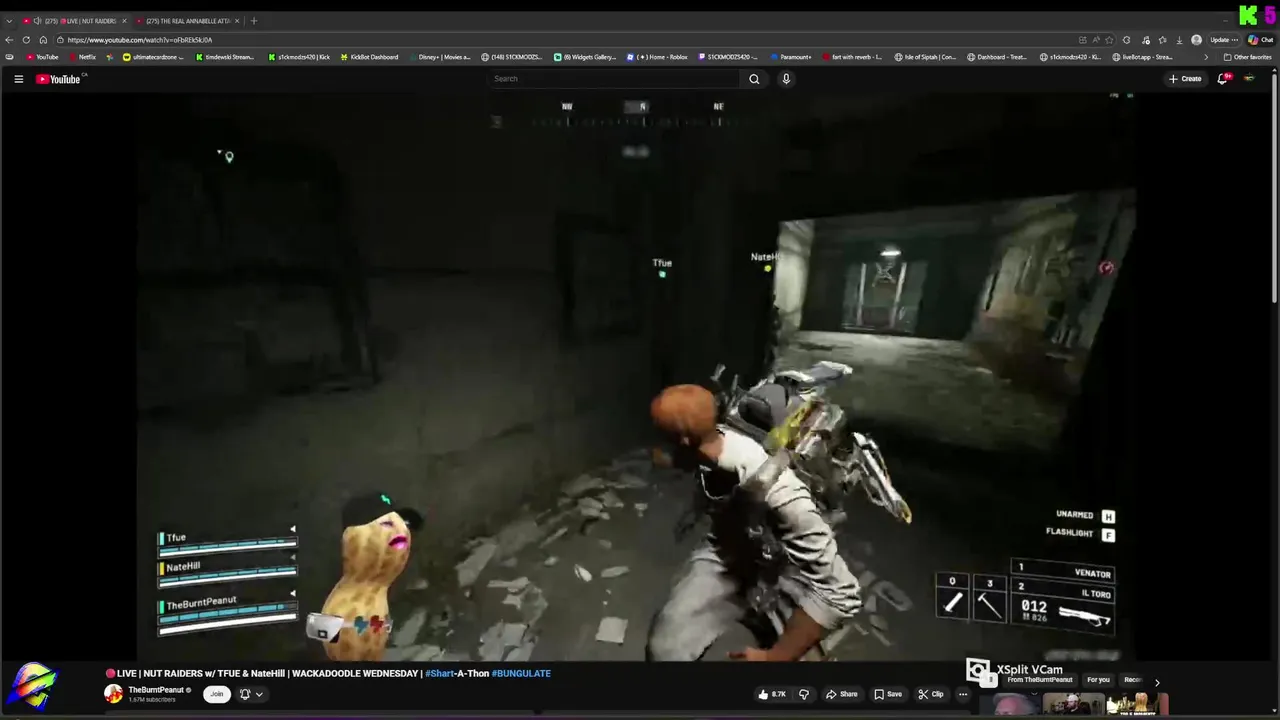Image resolution: width=1280 pixels, height=720 pixels.
Task: Go back with the browser back arrow
Action: (x=10, y=40)
